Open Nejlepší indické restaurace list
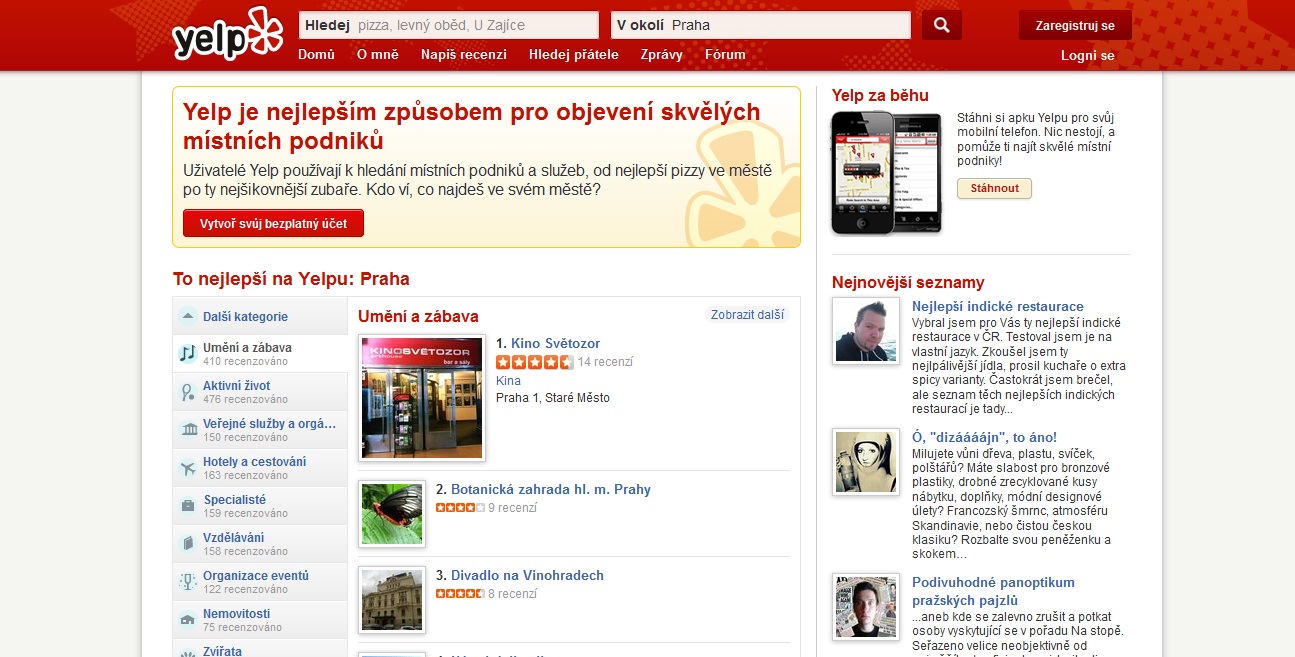Viewport: 1295px width, 657px height. 998,306
